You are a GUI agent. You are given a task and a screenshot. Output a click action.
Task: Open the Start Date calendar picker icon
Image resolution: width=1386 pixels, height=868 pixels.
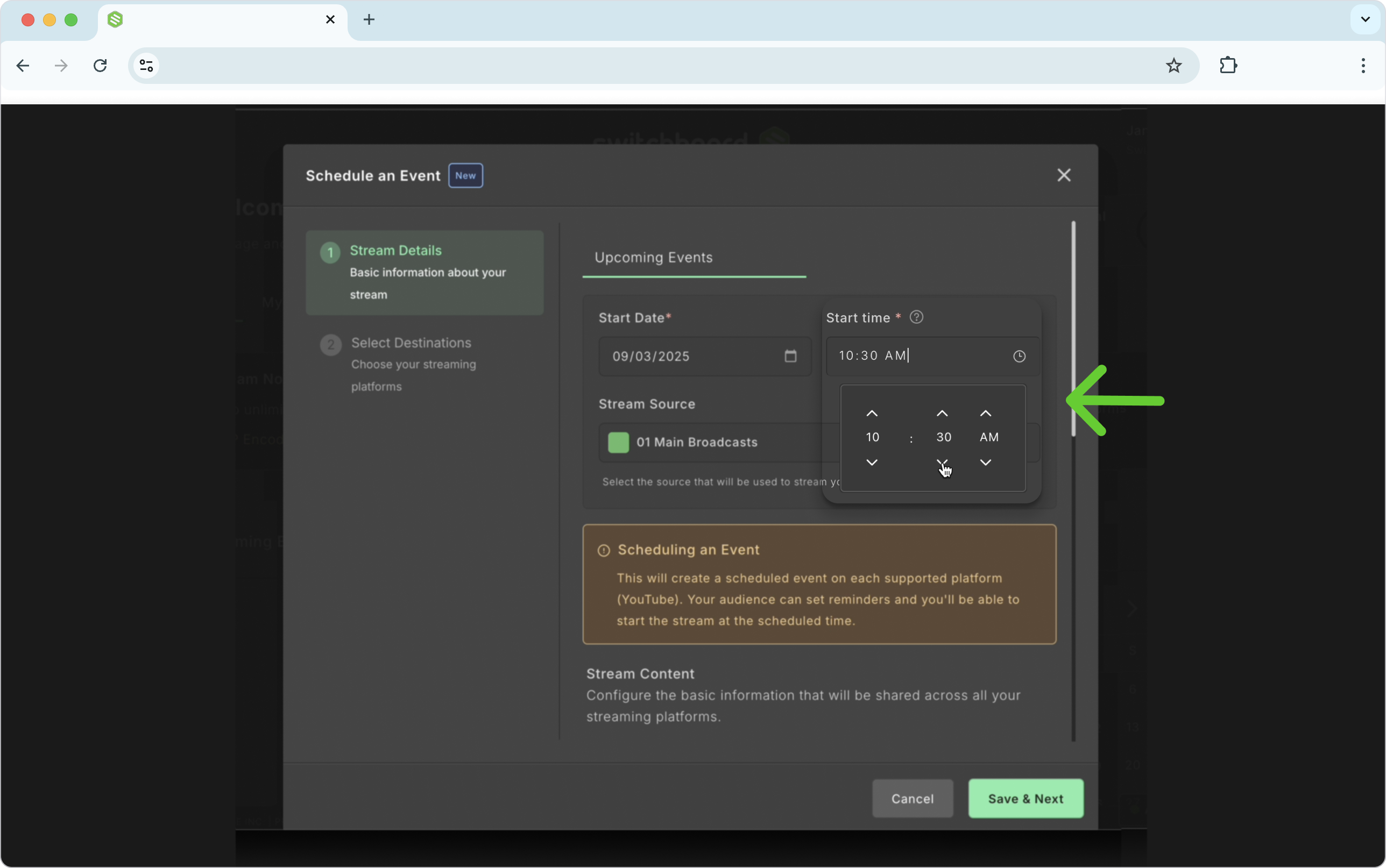point(790,356)
